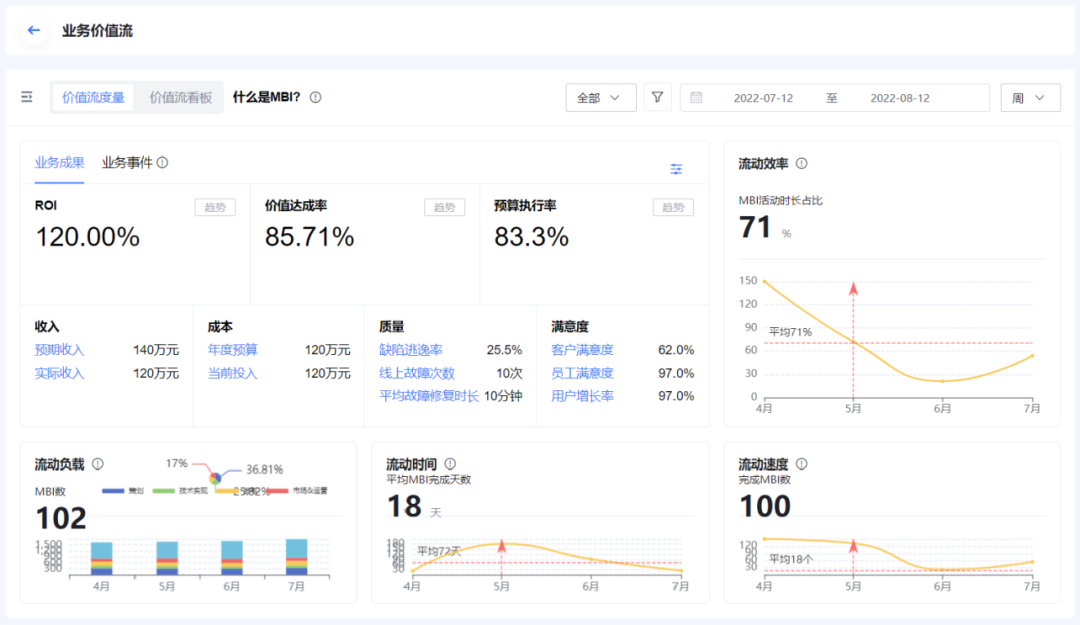
Task: Select the 业务成果 tab
Action: point(60,162)
